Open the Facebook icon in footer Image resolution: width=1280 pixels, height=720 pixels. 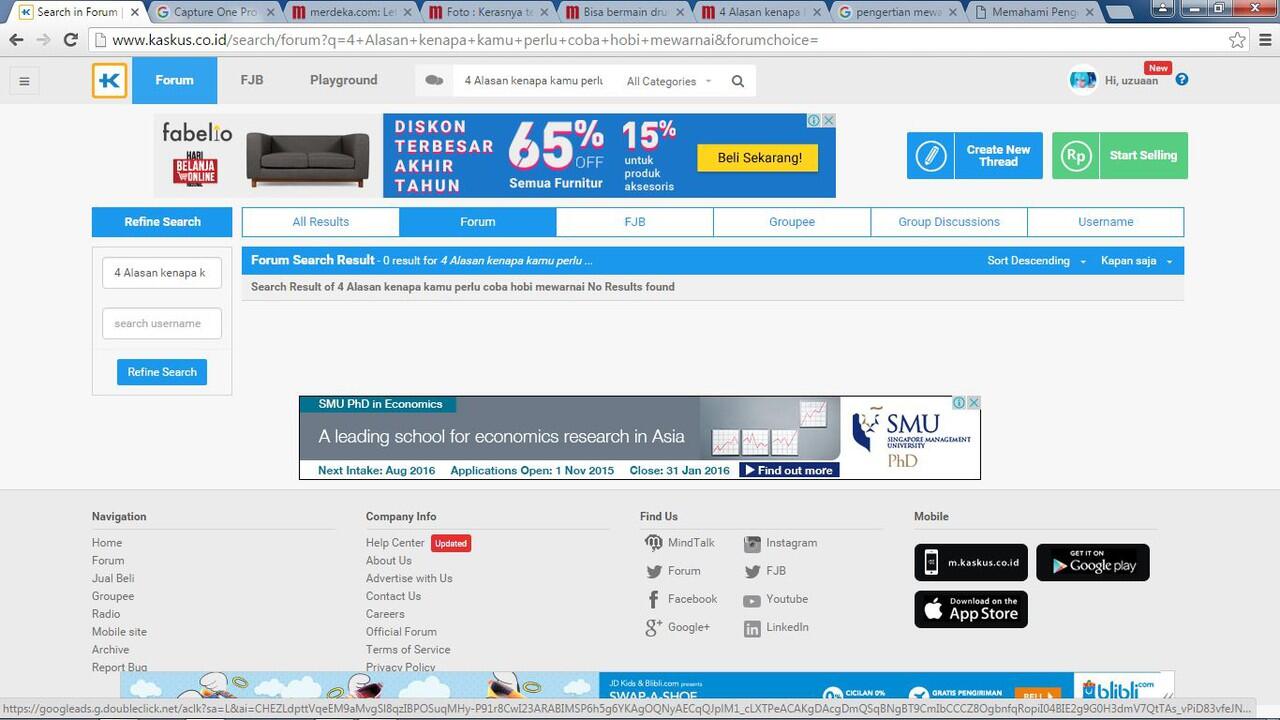click(653, 600)
